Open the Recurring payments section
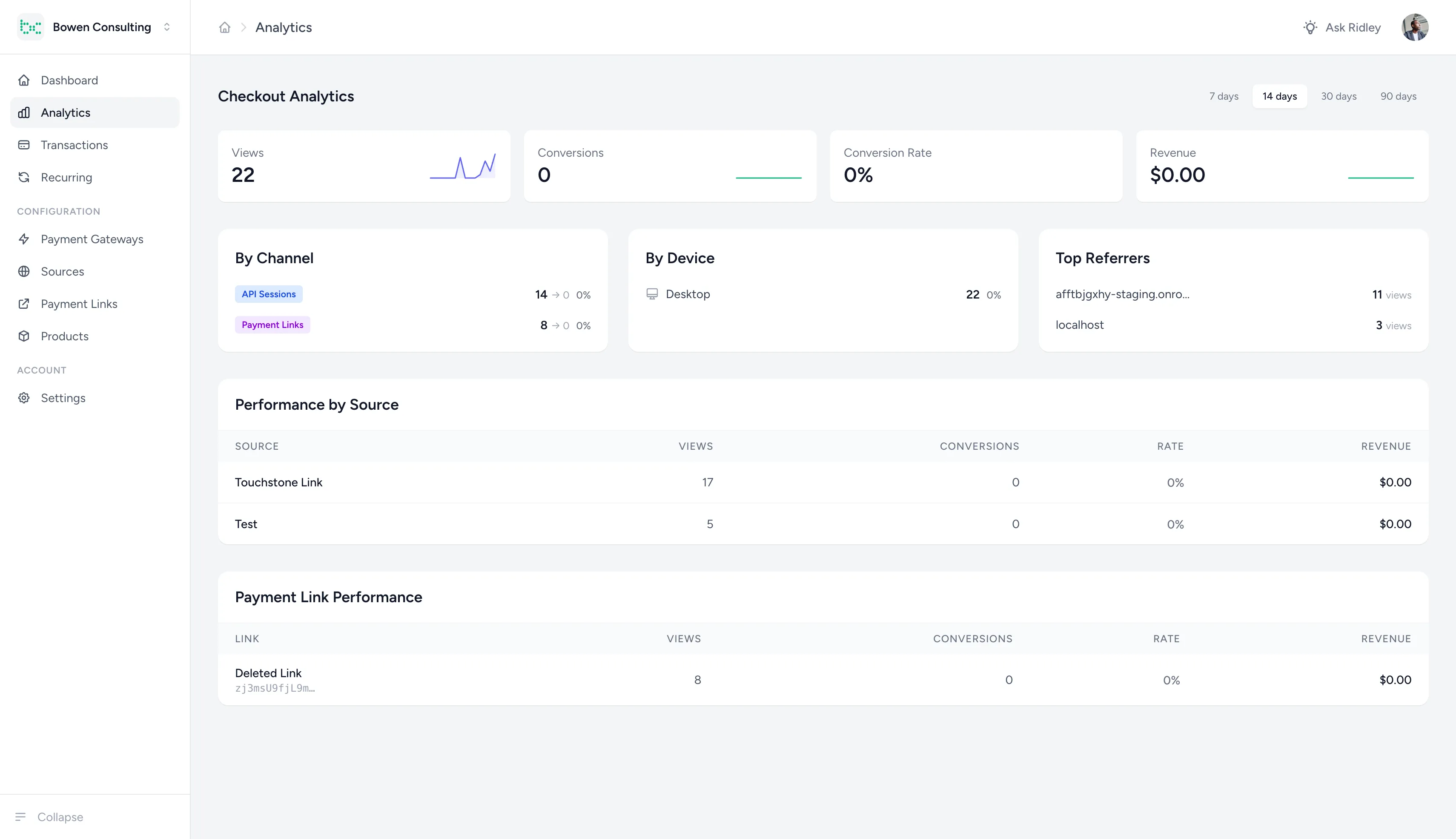Viewport: 1456px width, 839px height. 66,178
